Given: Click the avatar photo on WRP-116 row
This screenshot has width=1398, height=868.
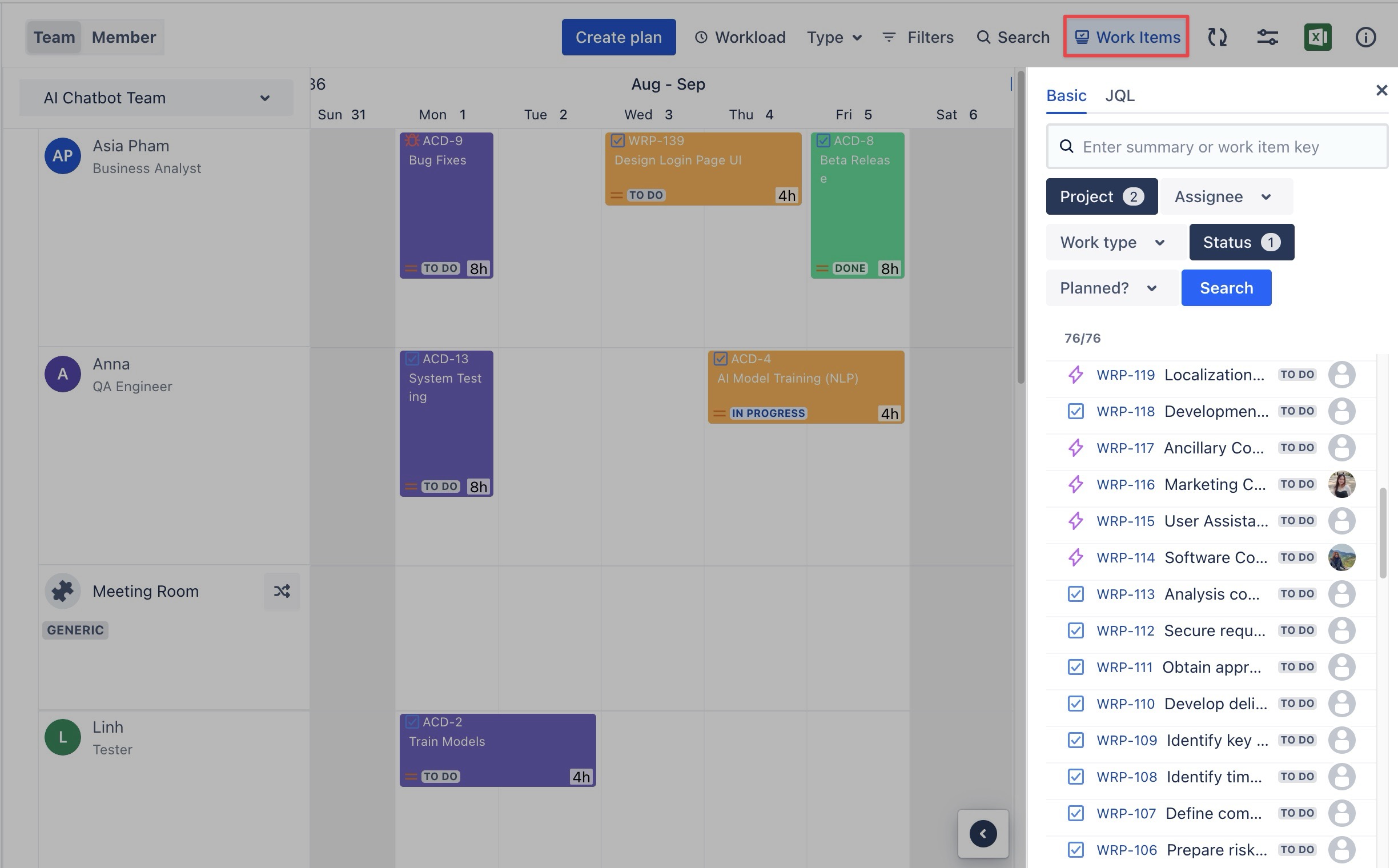Looking at the screenshot, I should click(1341, 484).
